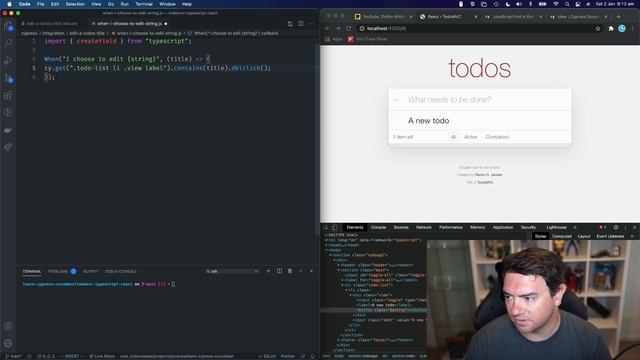
Task: Kill the terminal with trash icon
Action: click(290, 271)
